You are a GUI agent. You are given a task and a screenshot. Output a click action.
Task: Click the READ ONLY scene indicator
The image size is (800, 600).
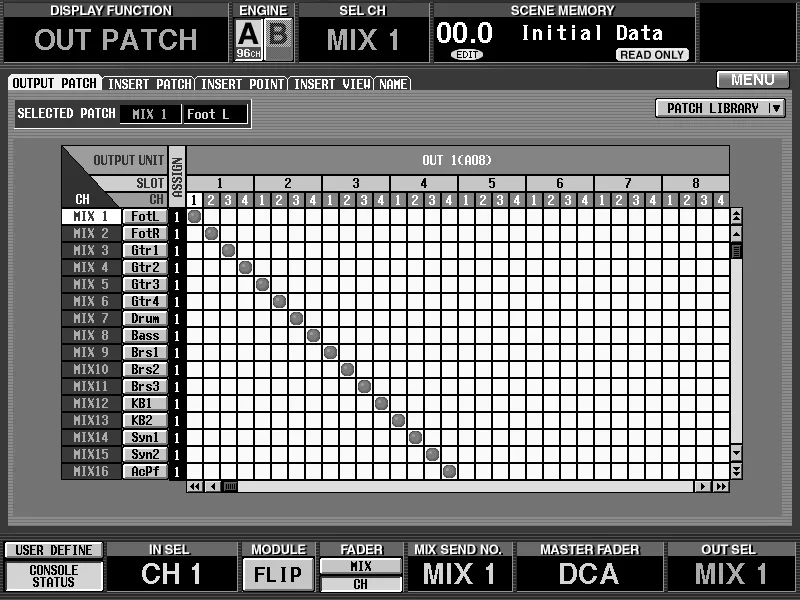(x=652, y=55)
